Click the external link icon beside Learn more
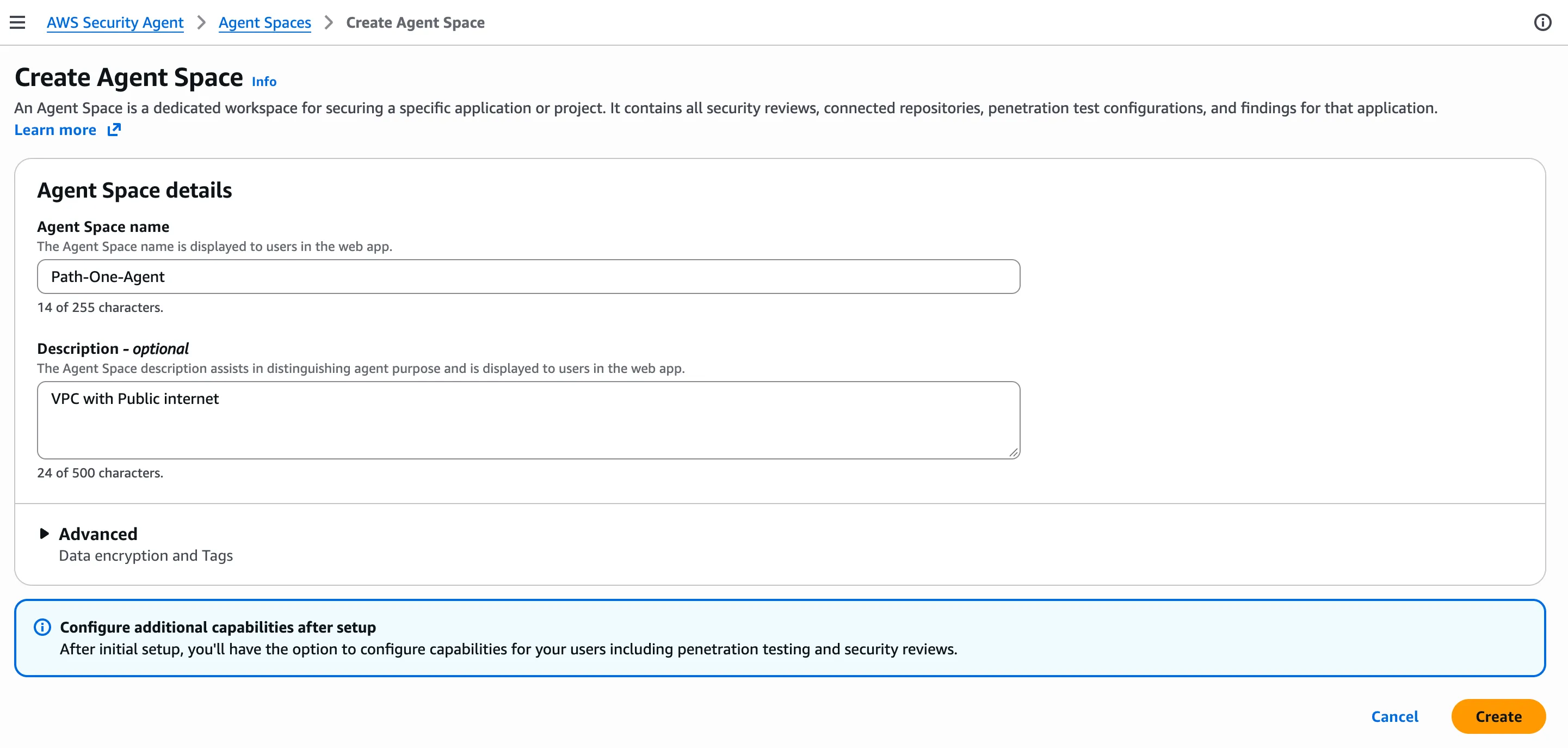 (x=114, y=130)
